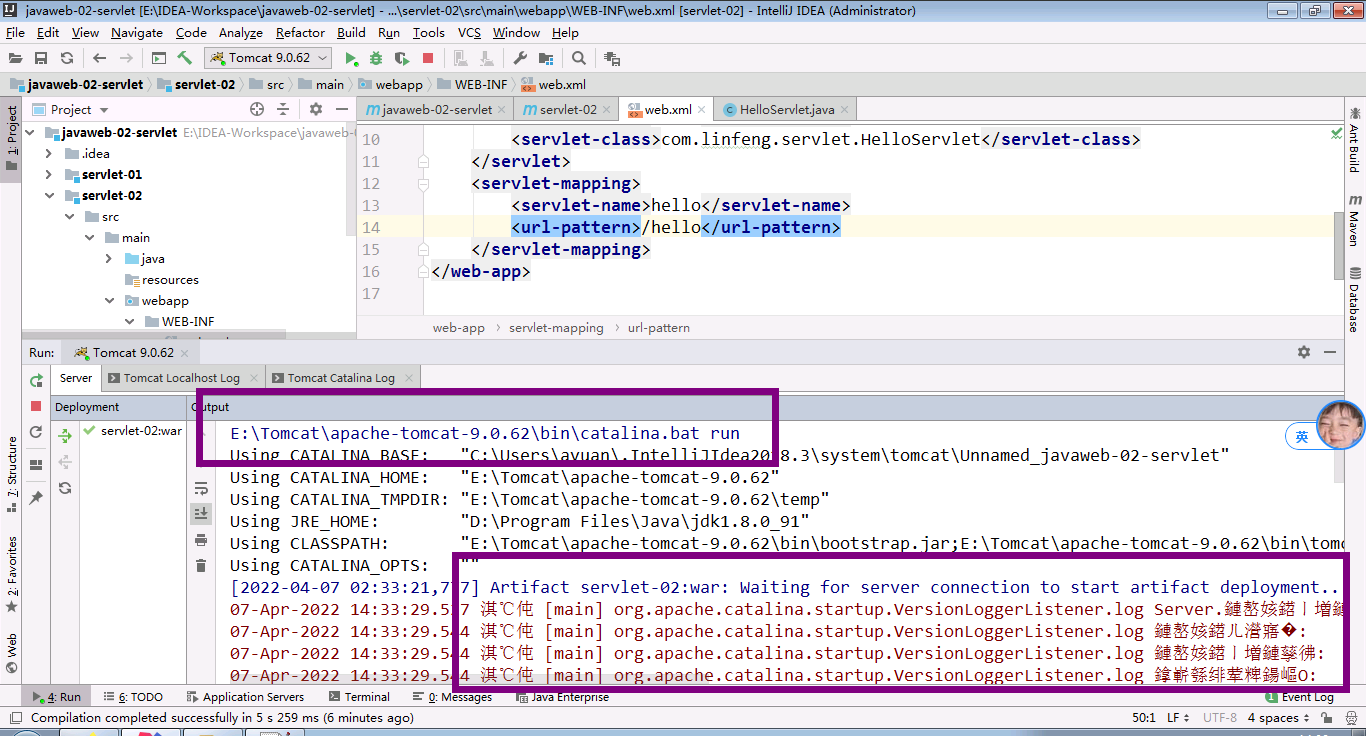Image resolution: width=1366 pixels, height=736 pixels.
Task: Close the servlet-02 editor tab
Action: (607, 109)
